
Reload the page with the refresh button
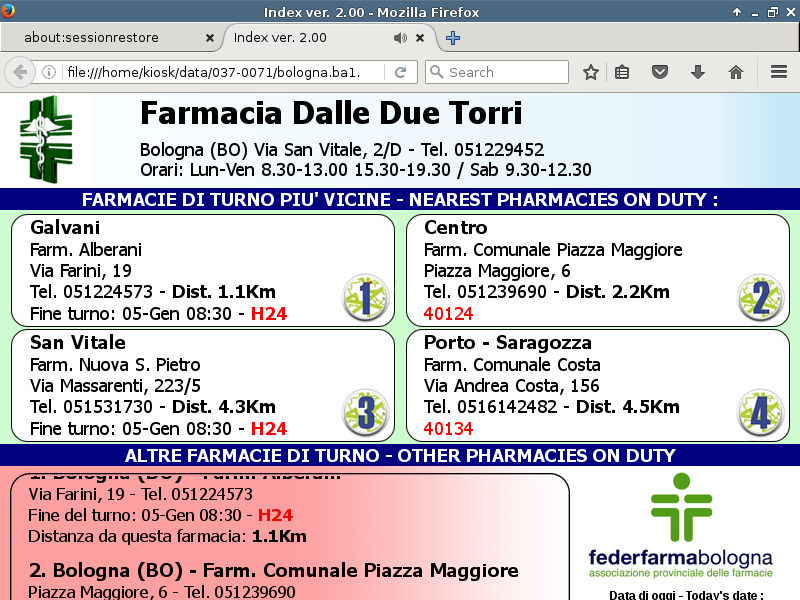(x=400, y=72)
